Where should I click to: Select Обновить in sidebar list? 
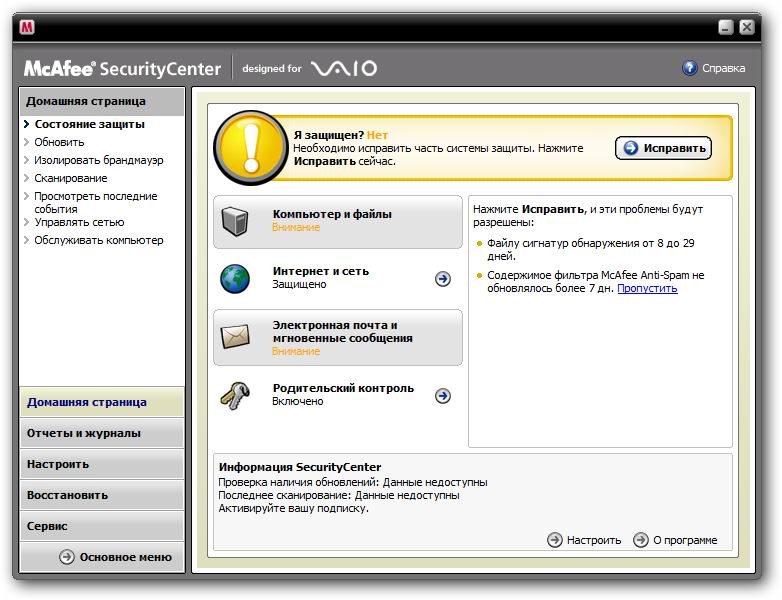click(x=59, y=142)
